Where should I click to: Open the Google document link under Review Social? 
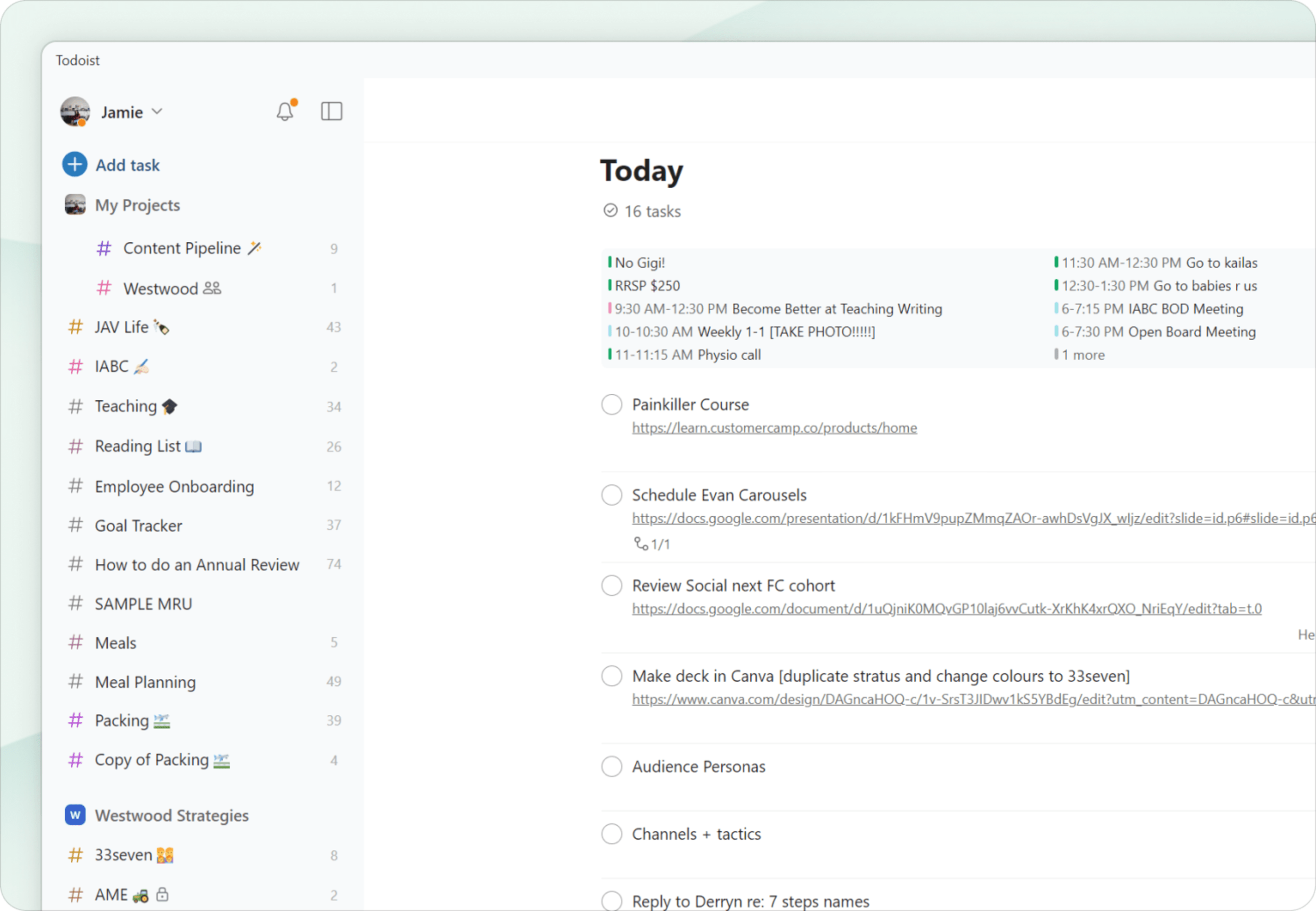coord(947,609)
